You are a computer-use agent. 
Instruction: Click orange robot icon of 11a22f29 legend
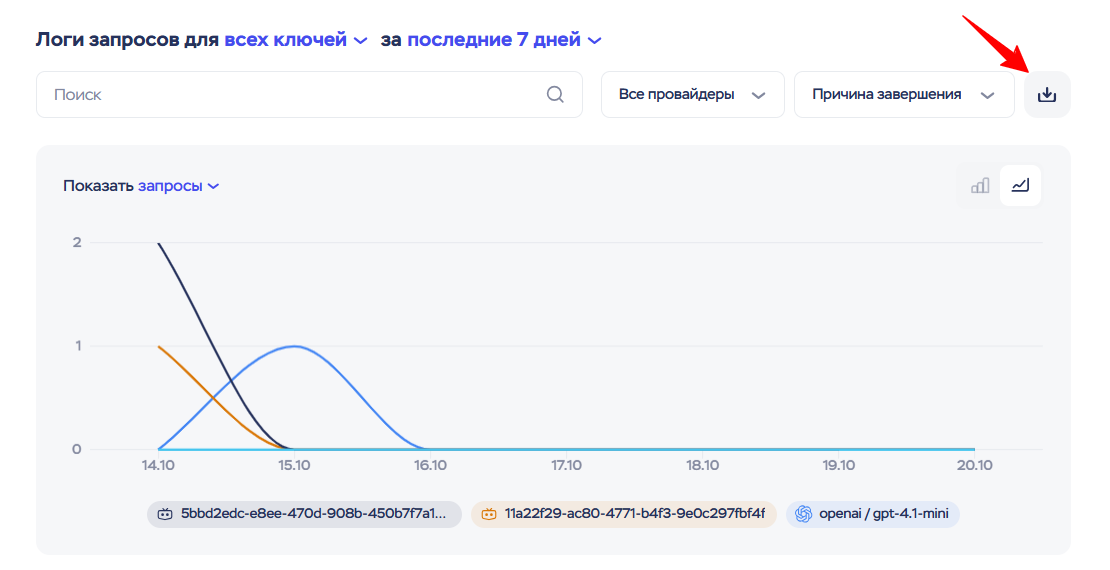click(x=488, y=514)
